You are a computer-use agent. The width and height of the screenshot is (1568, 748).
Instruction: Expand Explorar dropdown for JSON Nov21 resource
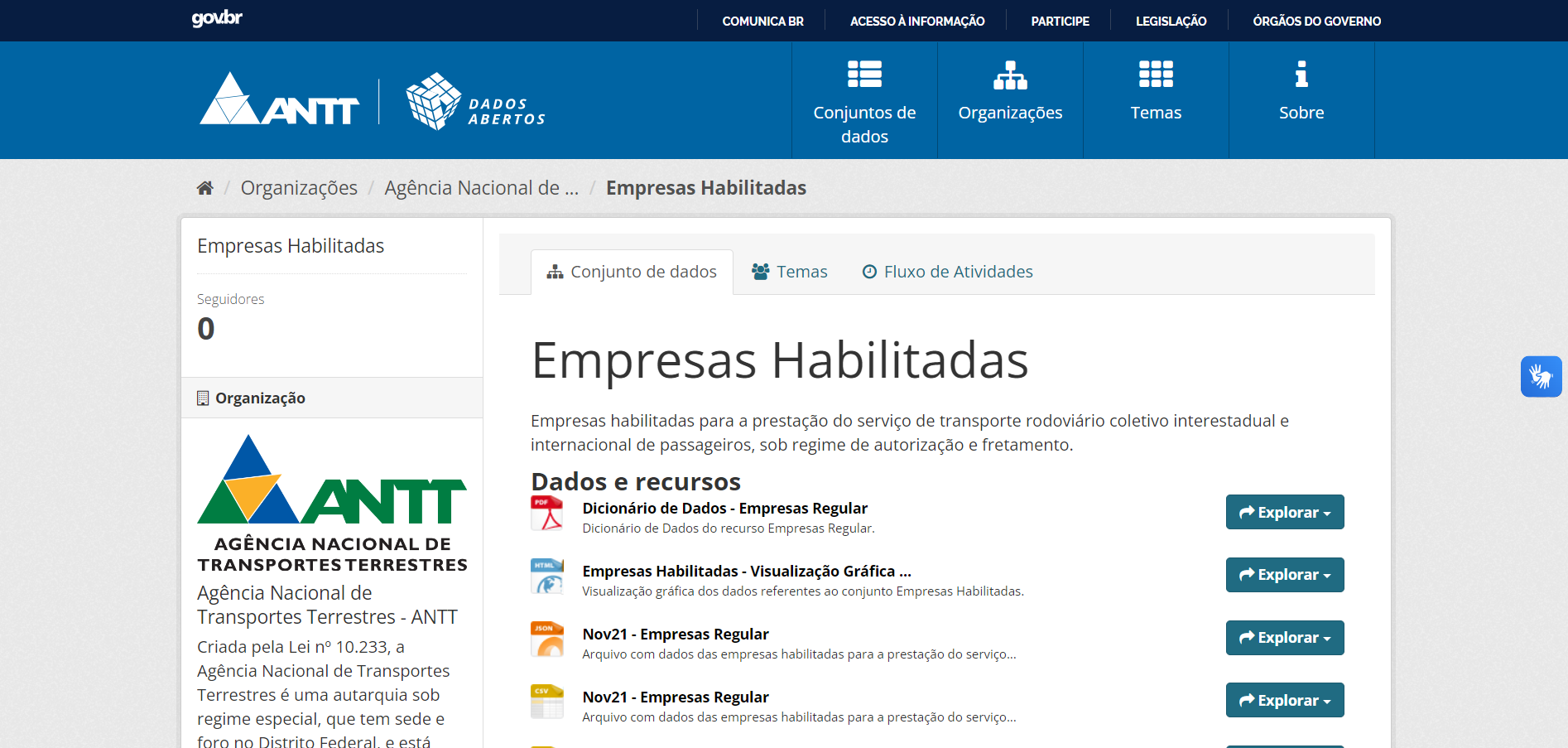(x=1284, y=638)
